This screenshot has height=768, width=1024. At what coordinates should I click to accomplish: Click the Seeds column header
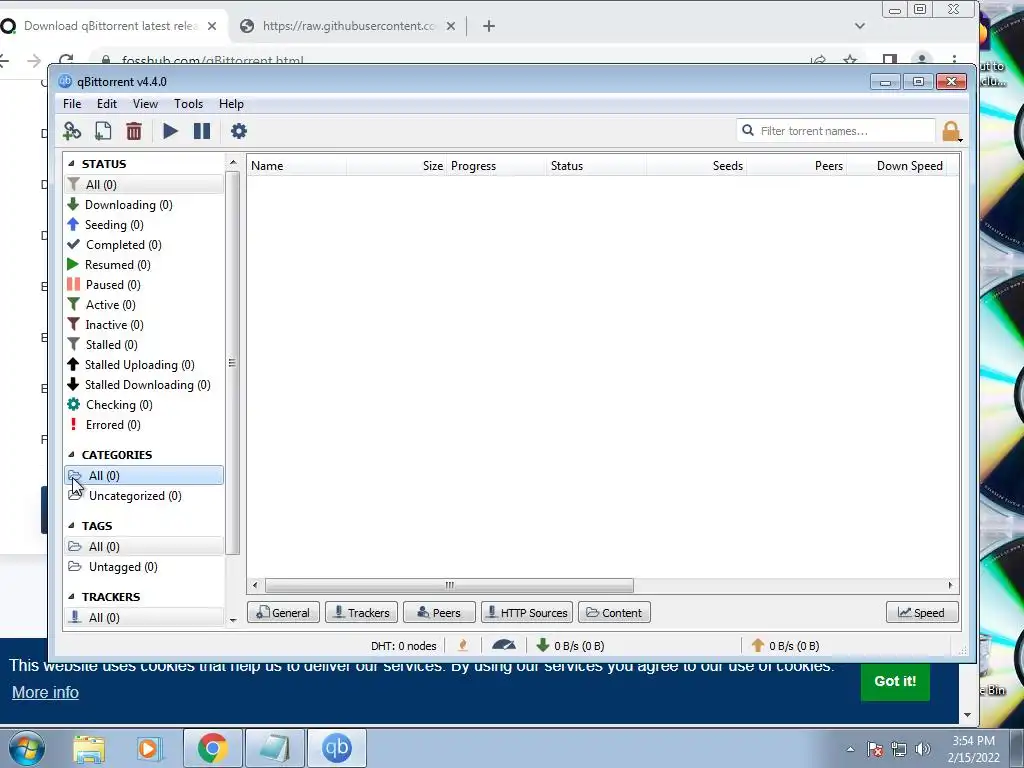[696, 166]
